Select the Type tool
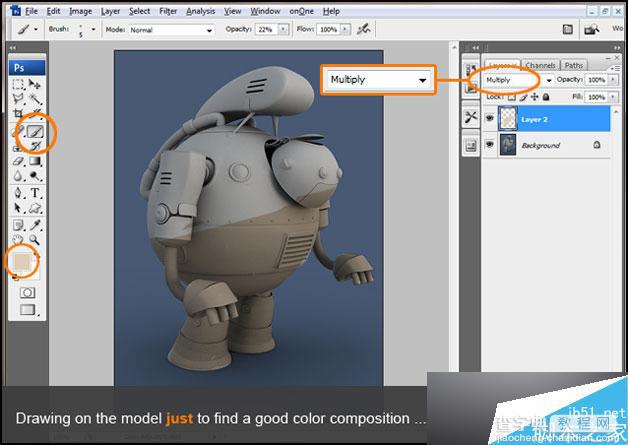The width and height of the screenshot is (628, 445). point(35,193)
